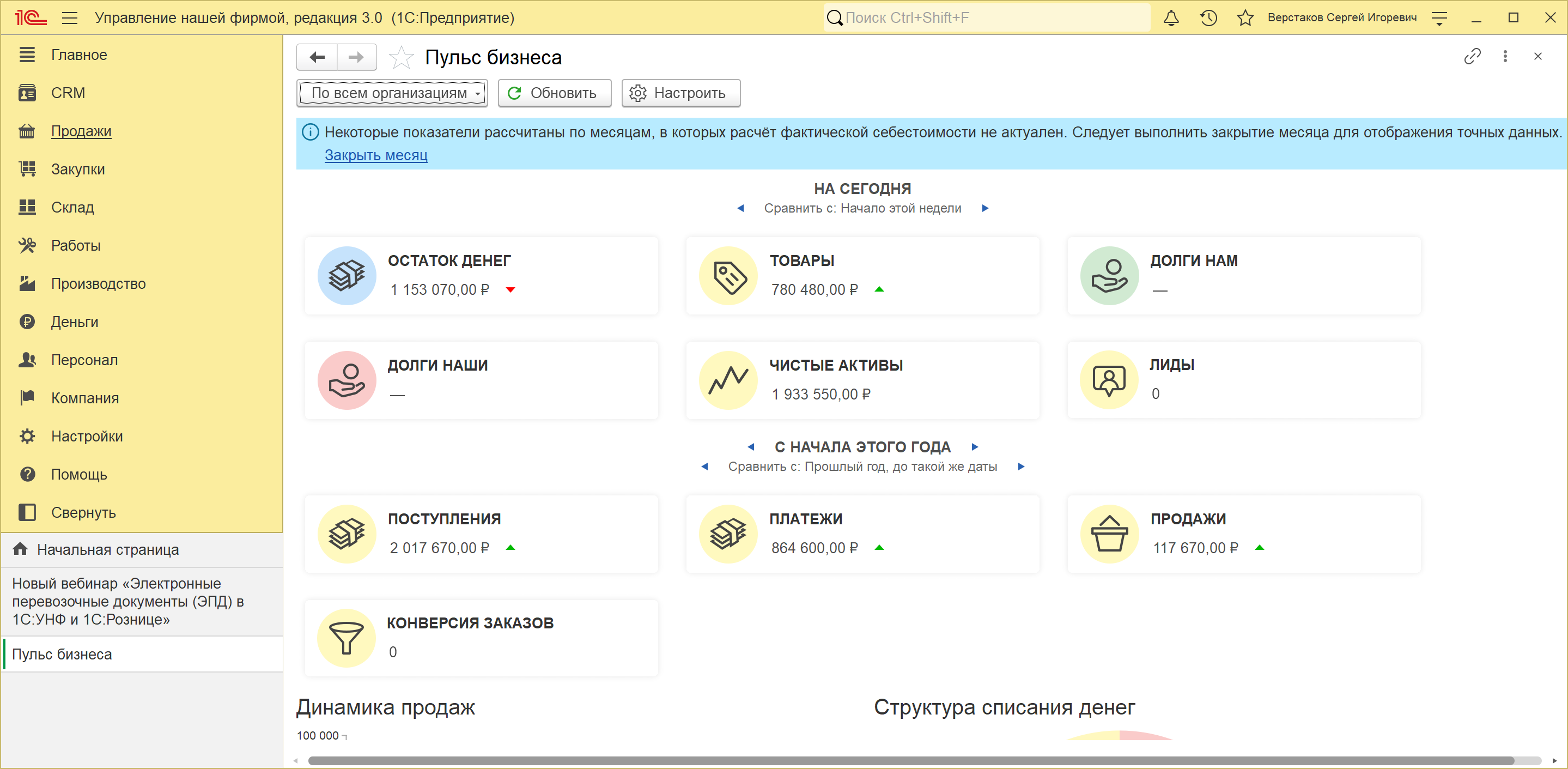1568x769 pixels.
Task: Click Динамика продаж chart heading
Action: point(385,707)
